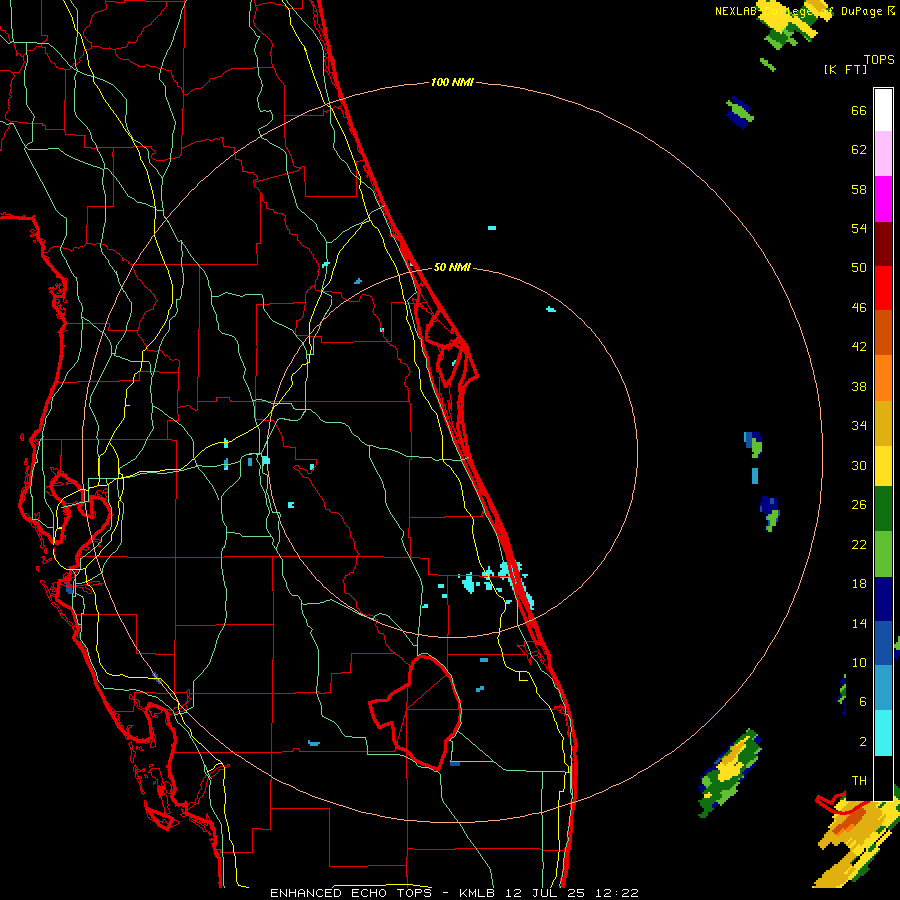Viewport: 900px width, 900px height.
Task: Click the "38" legend value
Action: pyautogui.click(x=859, y=387)
